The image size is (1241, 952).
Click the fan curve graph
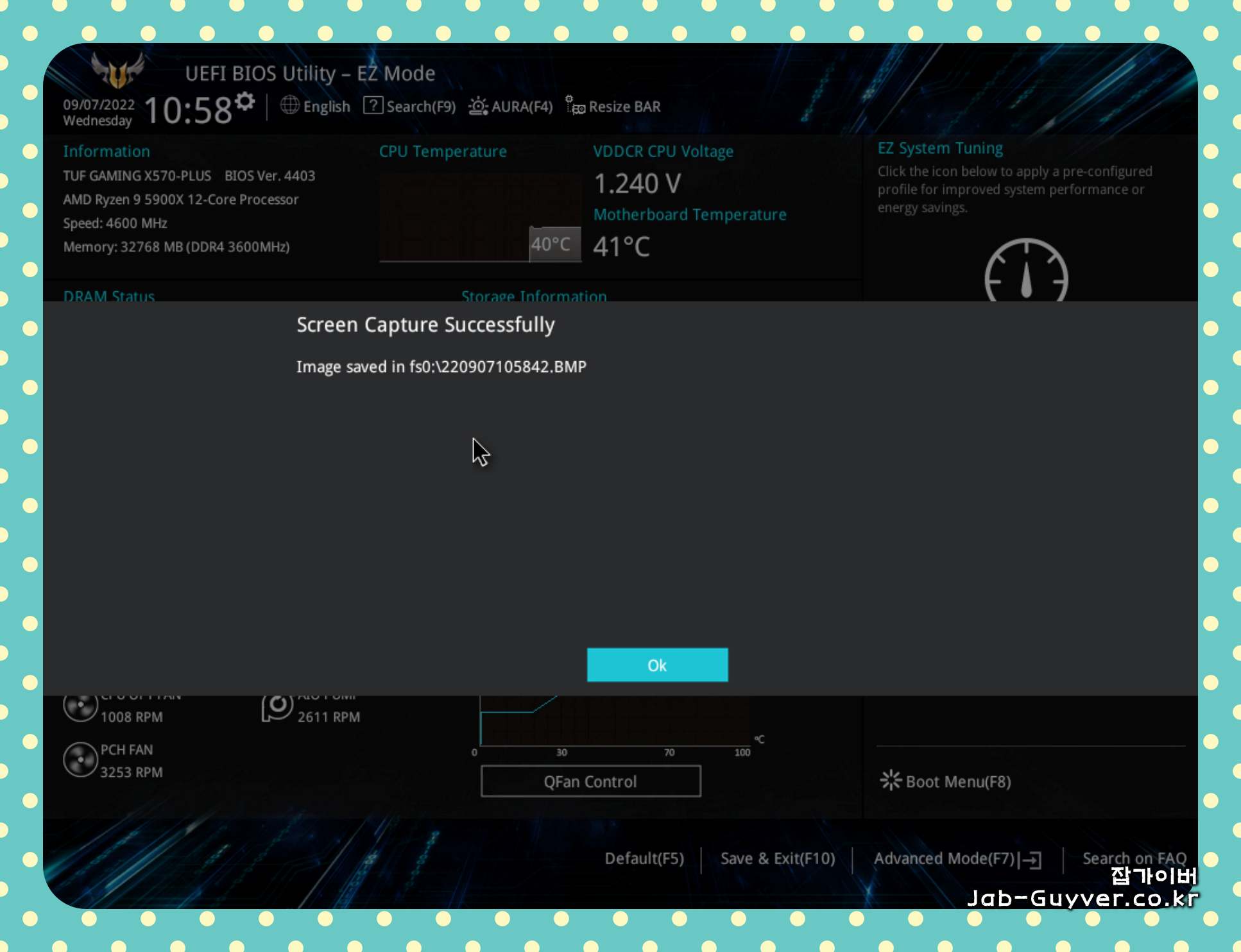613,722
